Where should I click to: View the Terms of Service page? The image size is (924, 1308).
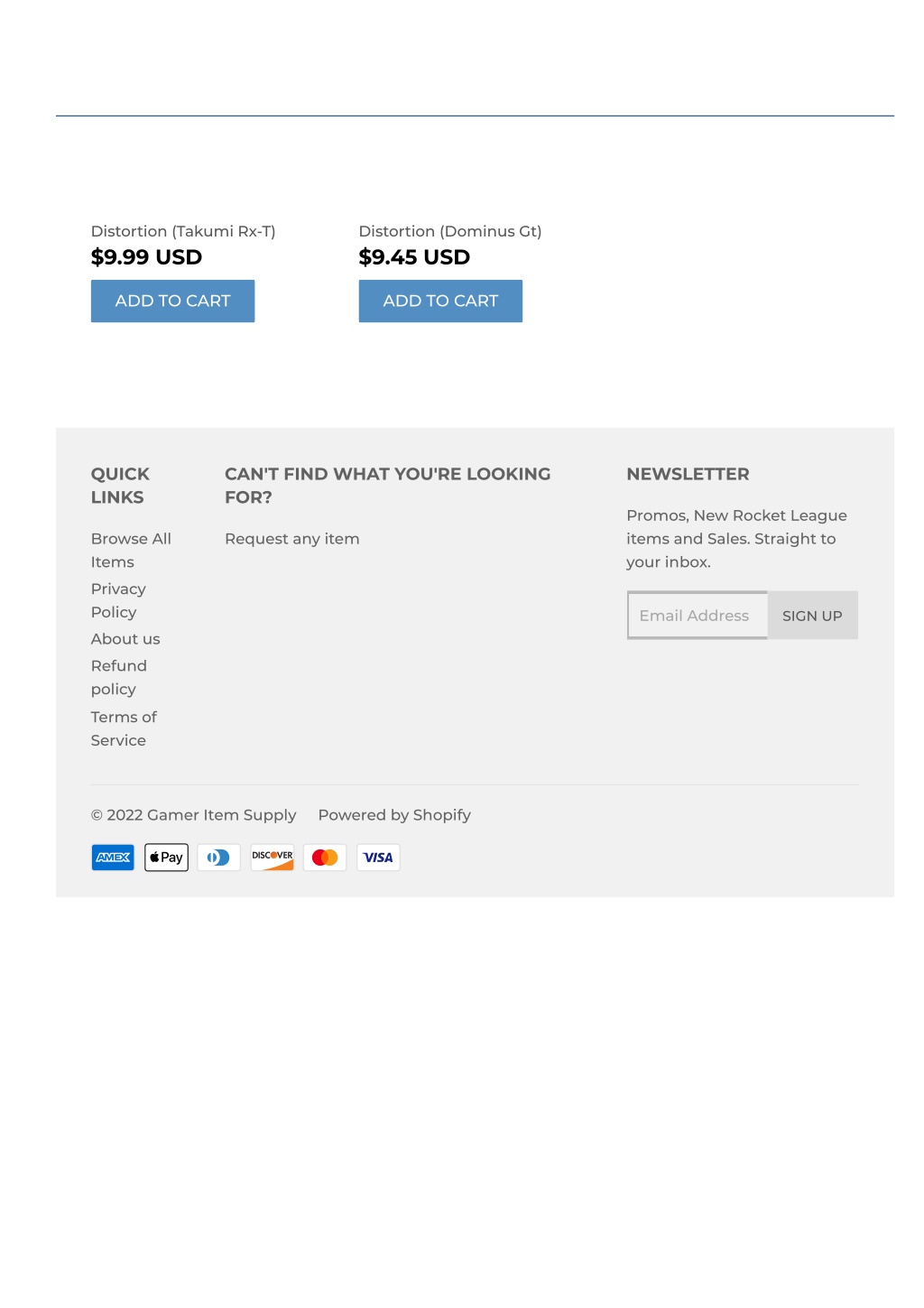pos(124,728)
